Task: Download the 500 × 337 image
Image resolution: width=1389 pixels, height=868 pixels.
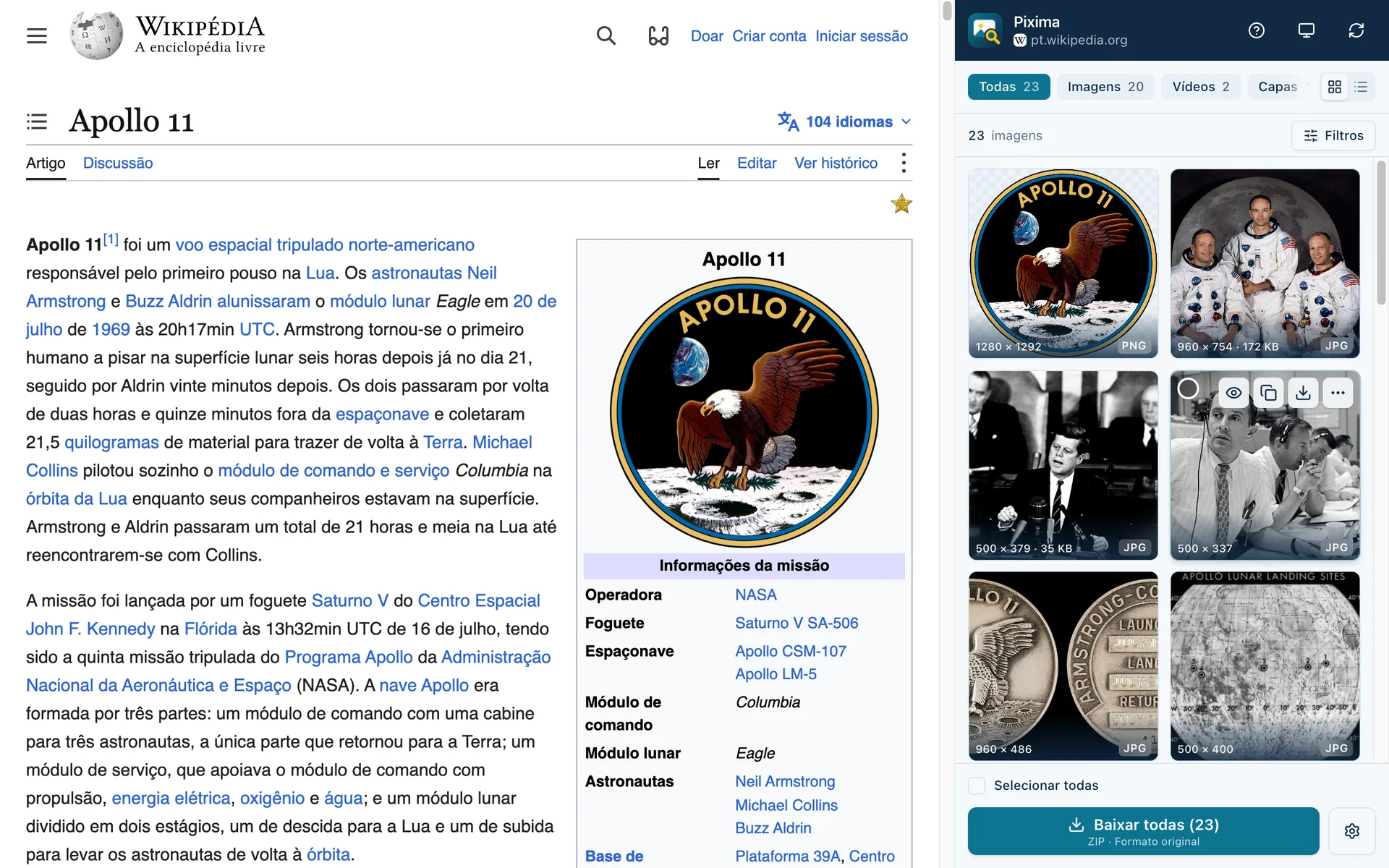Action: click(x=1303, y=393)
